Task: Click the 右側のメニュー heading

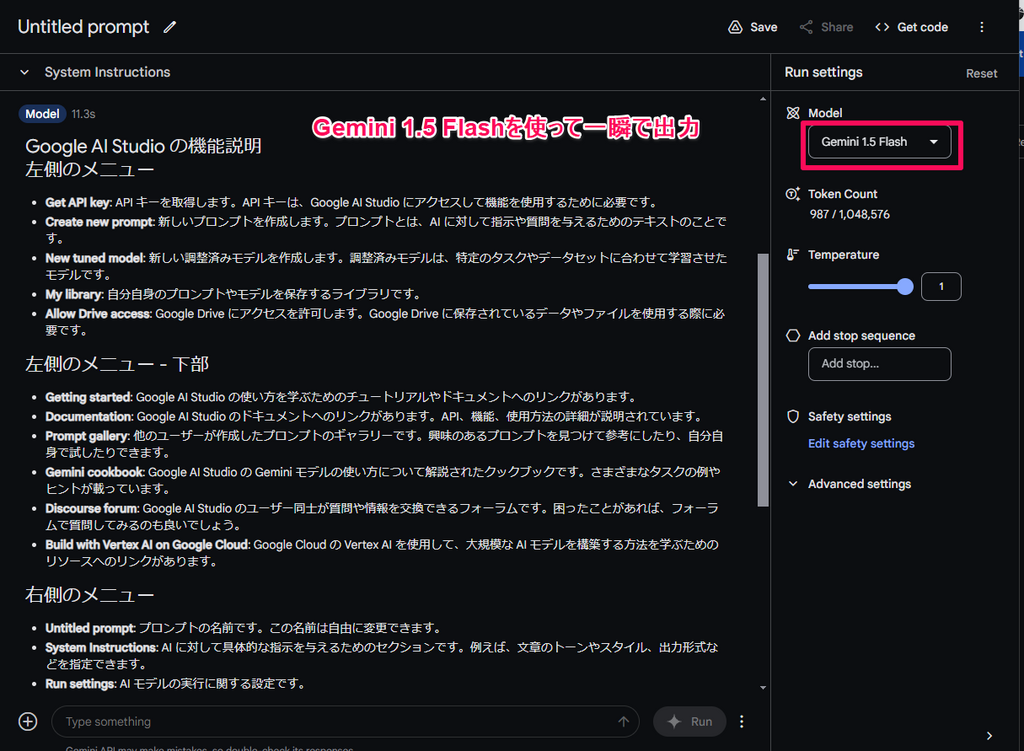Action: click(x=89, y=595)
